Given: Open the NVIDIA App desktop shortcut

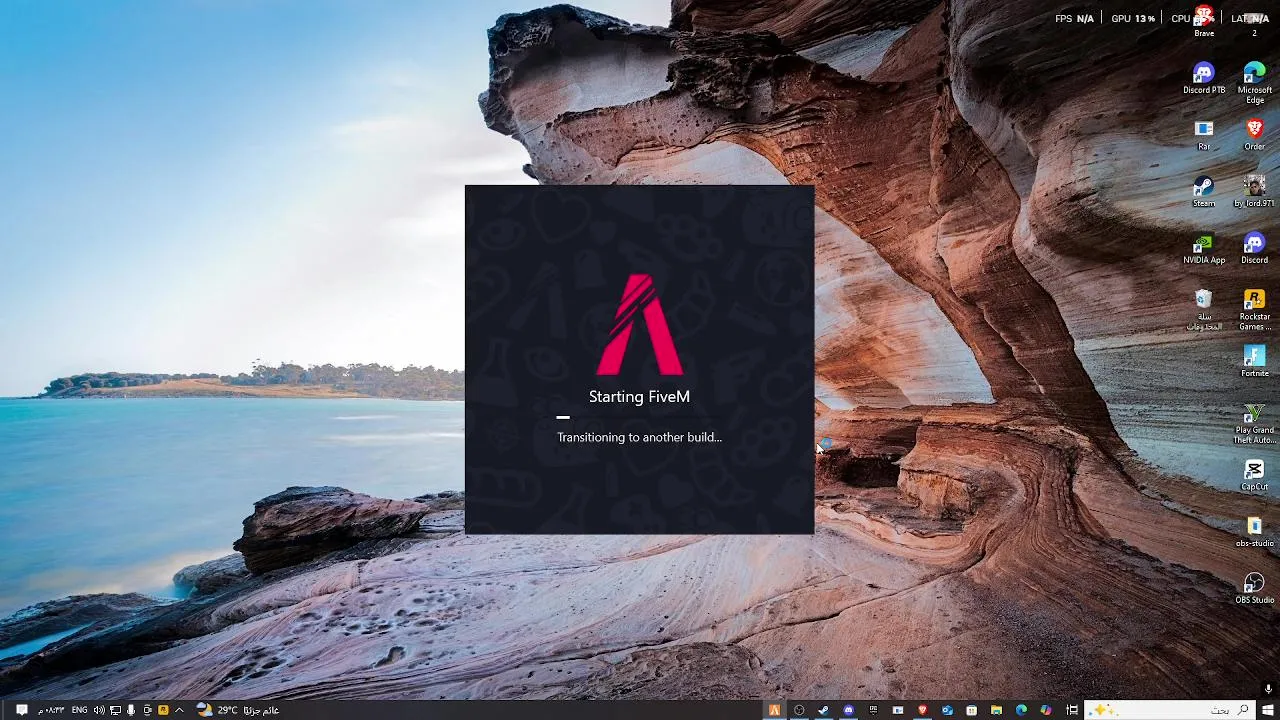Looking at the screenshot, I should tap(1204, 248).
